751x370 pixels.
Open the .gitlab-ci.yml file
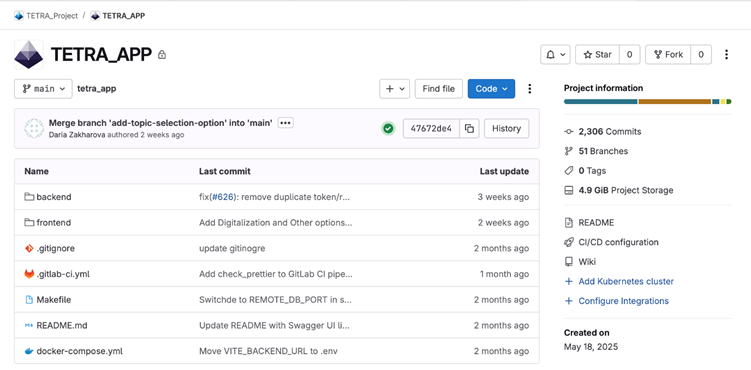(63, 274)
